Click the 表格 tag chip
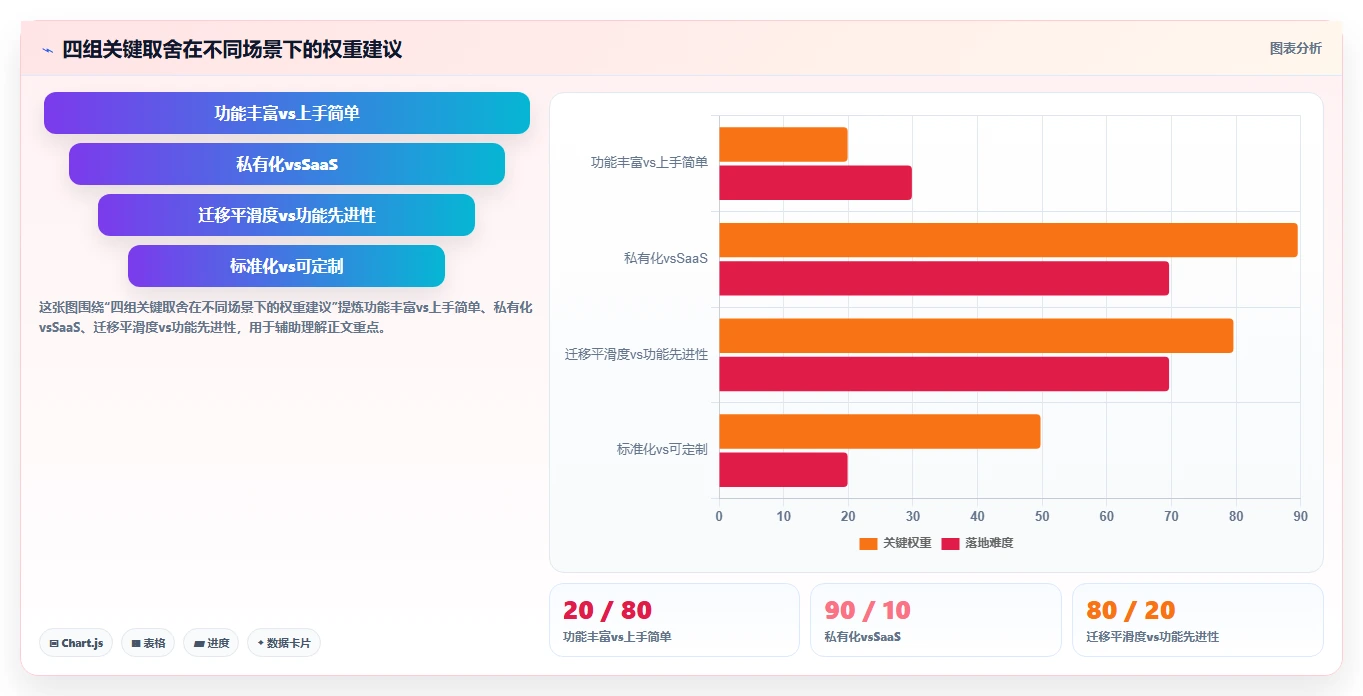 (149, 643)
